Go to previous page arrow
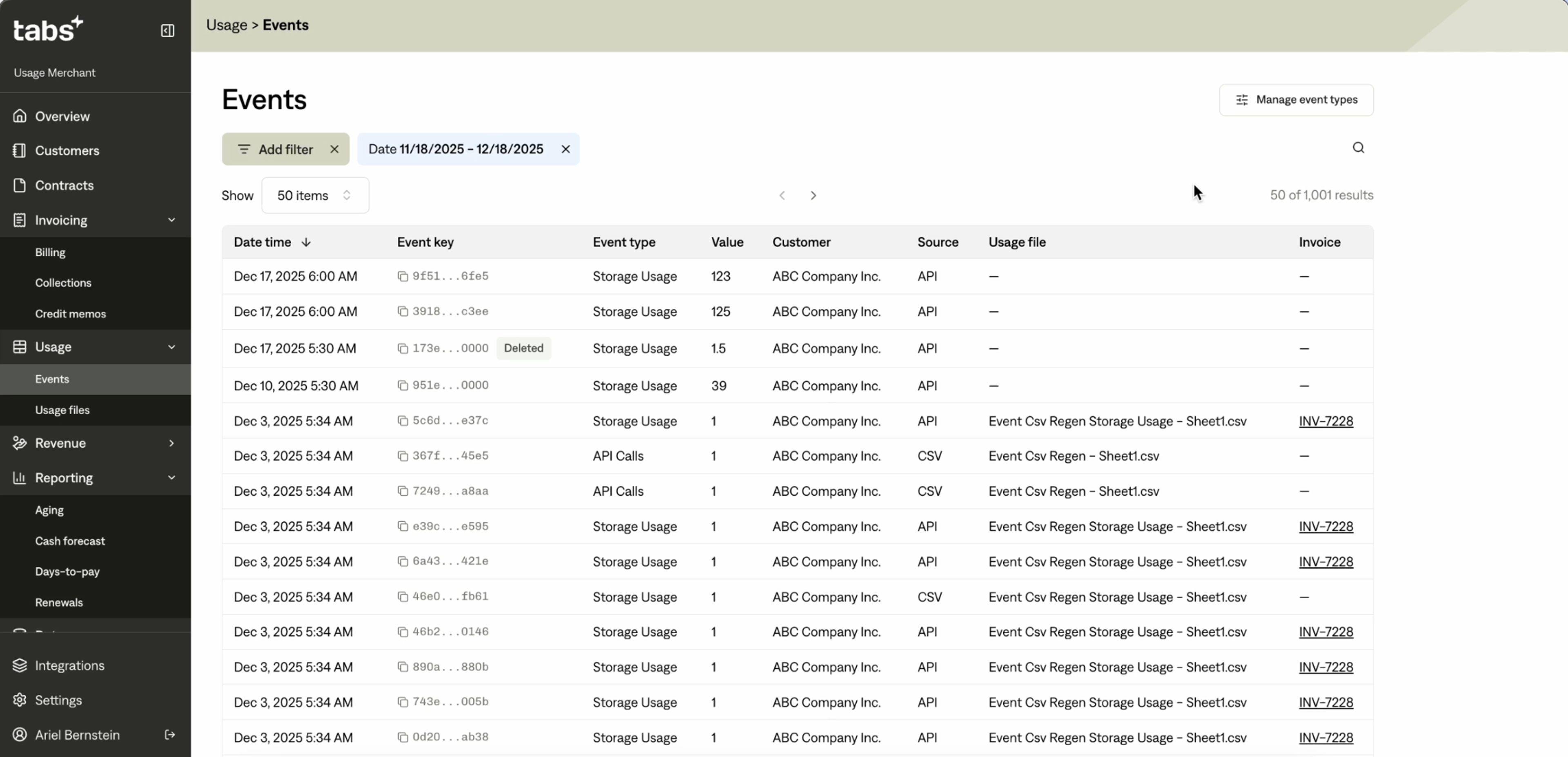Image resolution: width=1568 pixels, height=757 pixels. pos(782,196)
